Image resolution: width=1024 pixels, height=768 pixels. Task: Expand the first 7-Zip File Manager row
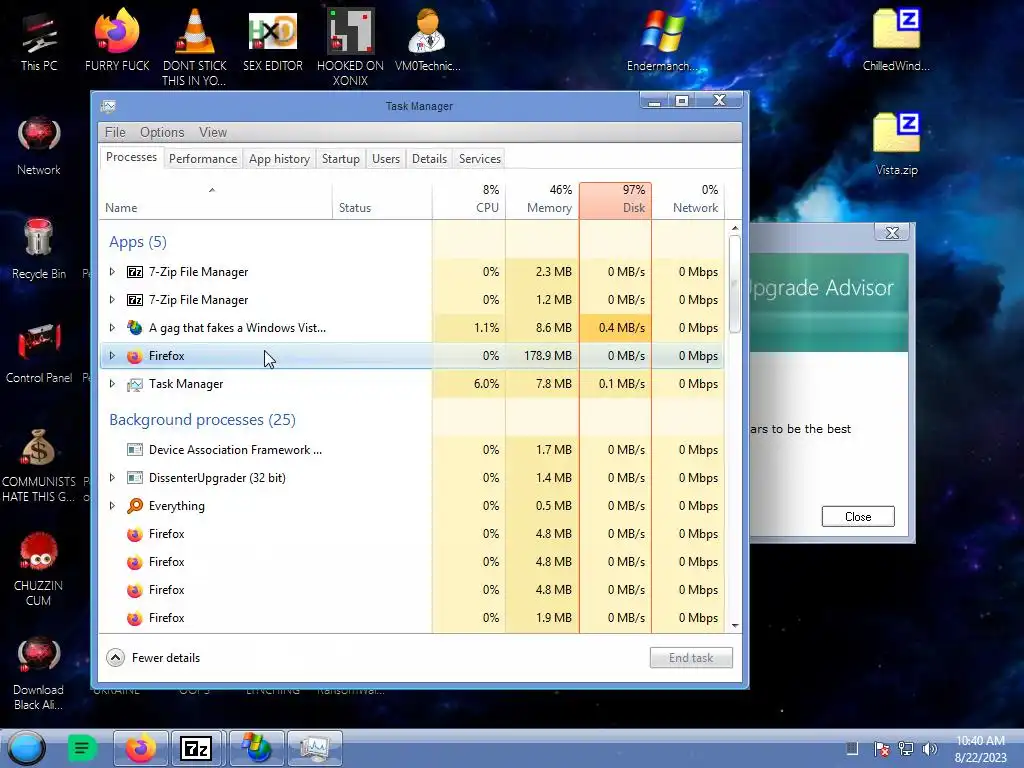point(112,272)
